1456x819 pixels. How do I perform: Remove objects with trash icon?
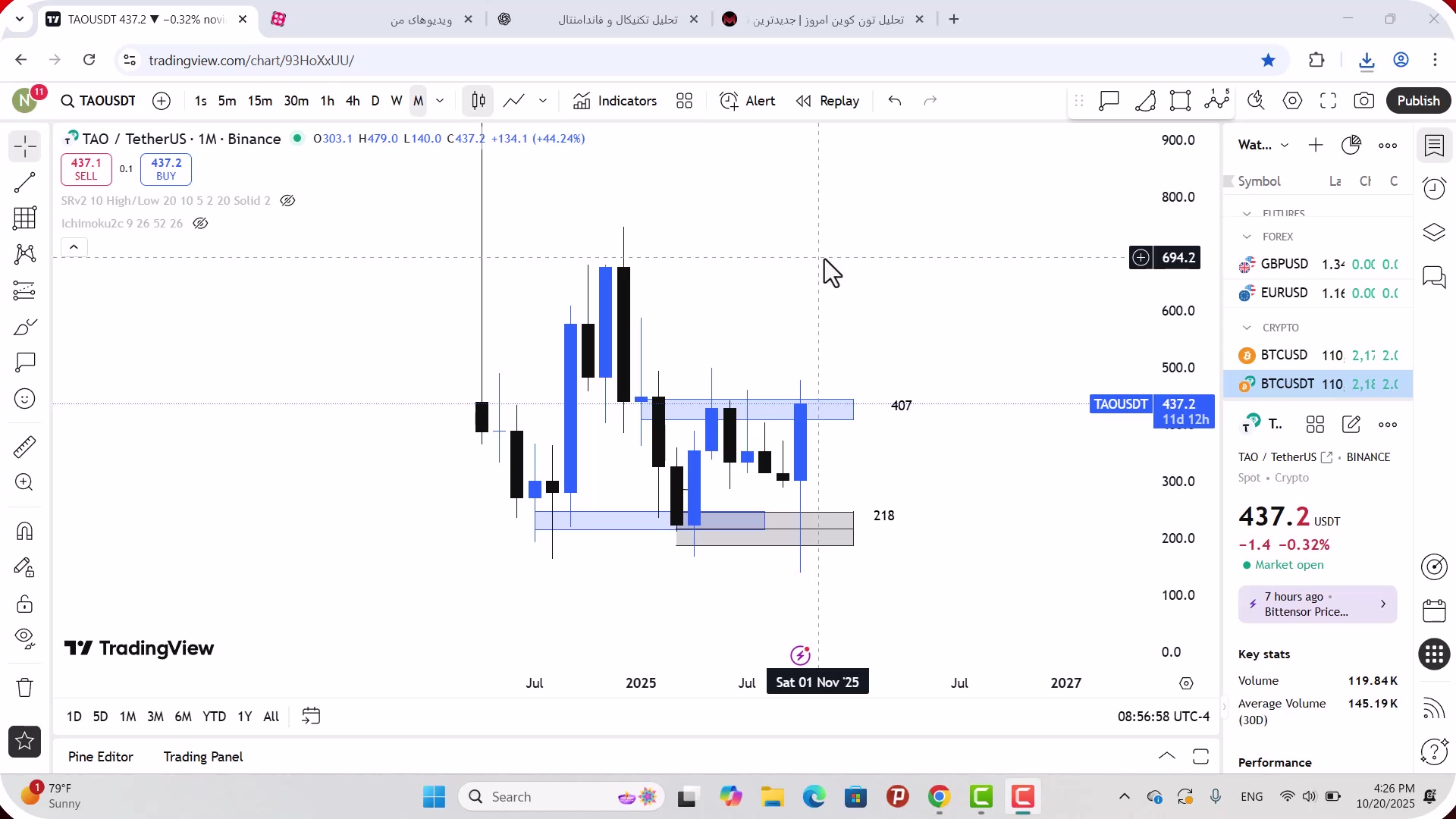24,688
